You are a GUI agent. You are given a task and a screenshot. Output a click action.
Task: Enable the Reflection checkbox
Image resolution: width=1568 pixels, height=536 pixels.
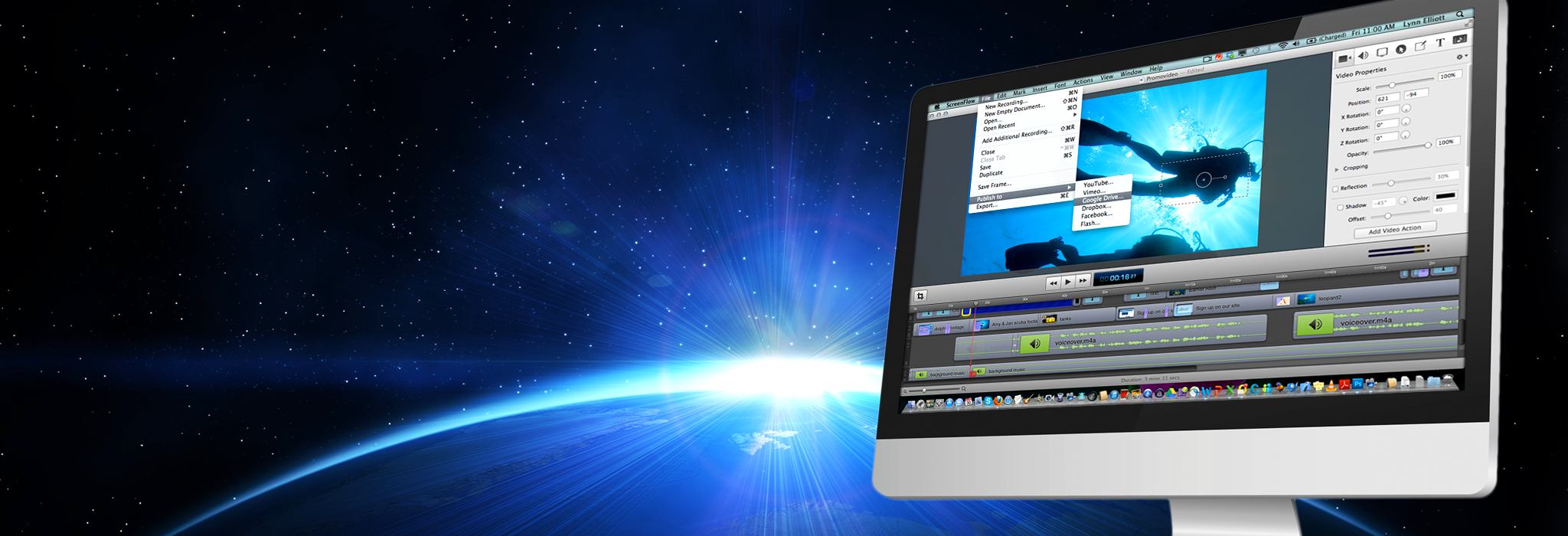point(1335,189)
